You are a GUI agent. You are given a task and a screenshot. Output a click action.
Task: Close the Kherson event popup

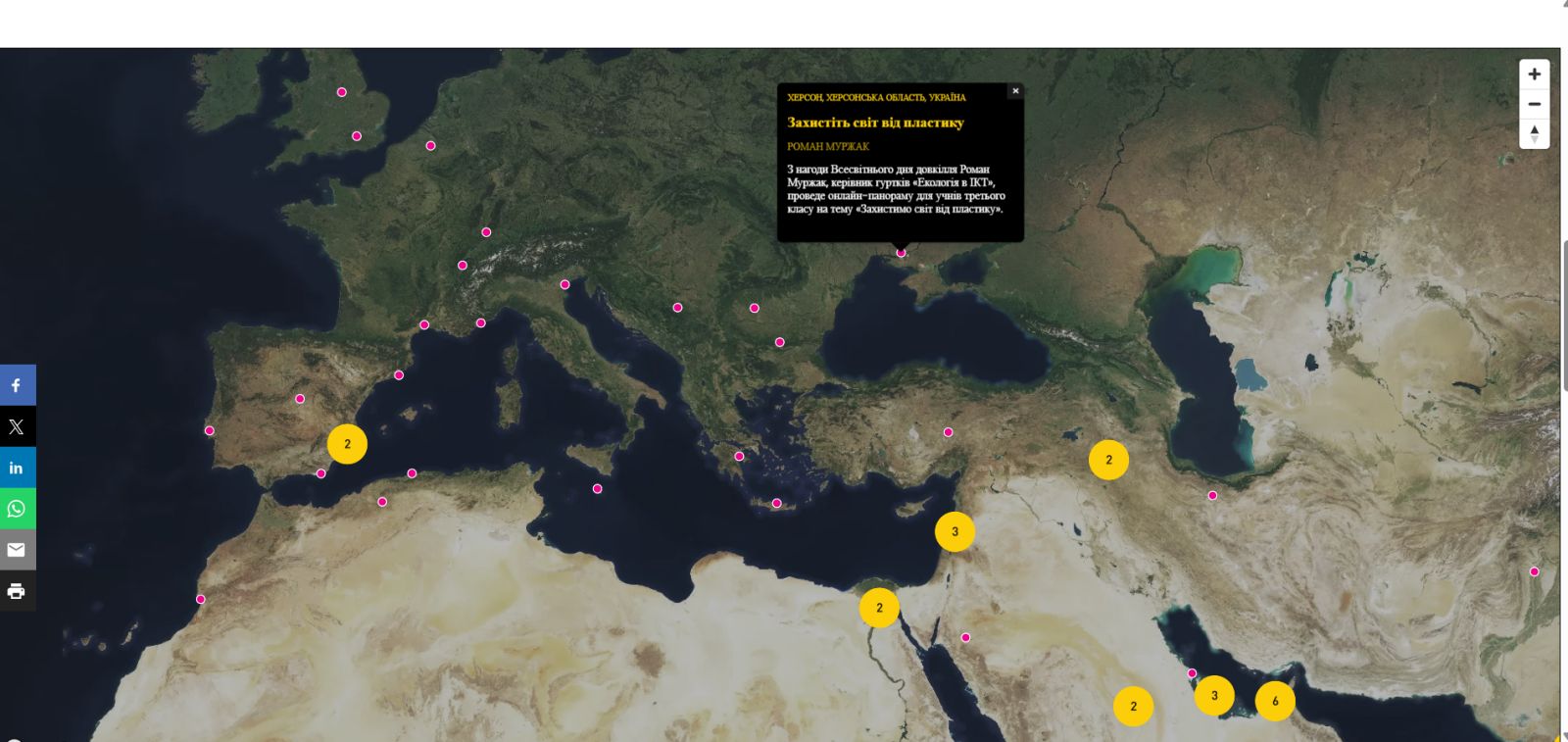point(1015,91)
